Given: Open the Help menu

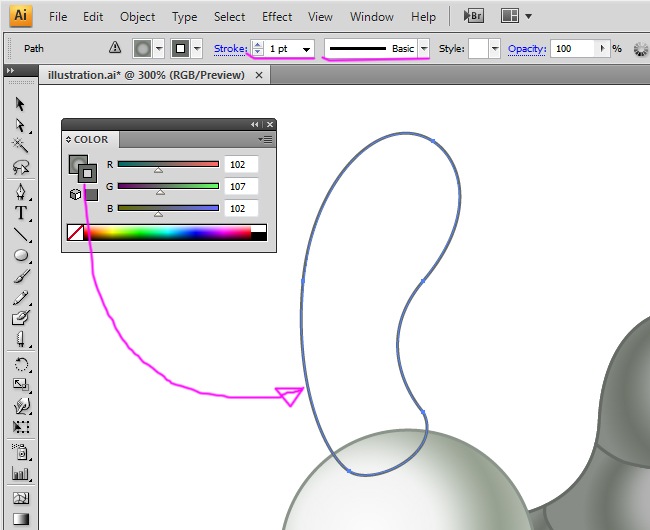Looking at the screenshot, I should point(423,17).
